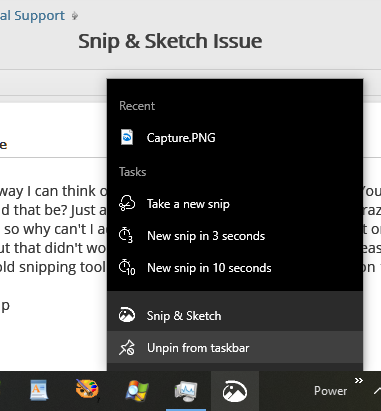Viewport: 381px width, 411px height.
Task: Click the Snip & Sketch taskbar icon
Action: pos(235,391)
